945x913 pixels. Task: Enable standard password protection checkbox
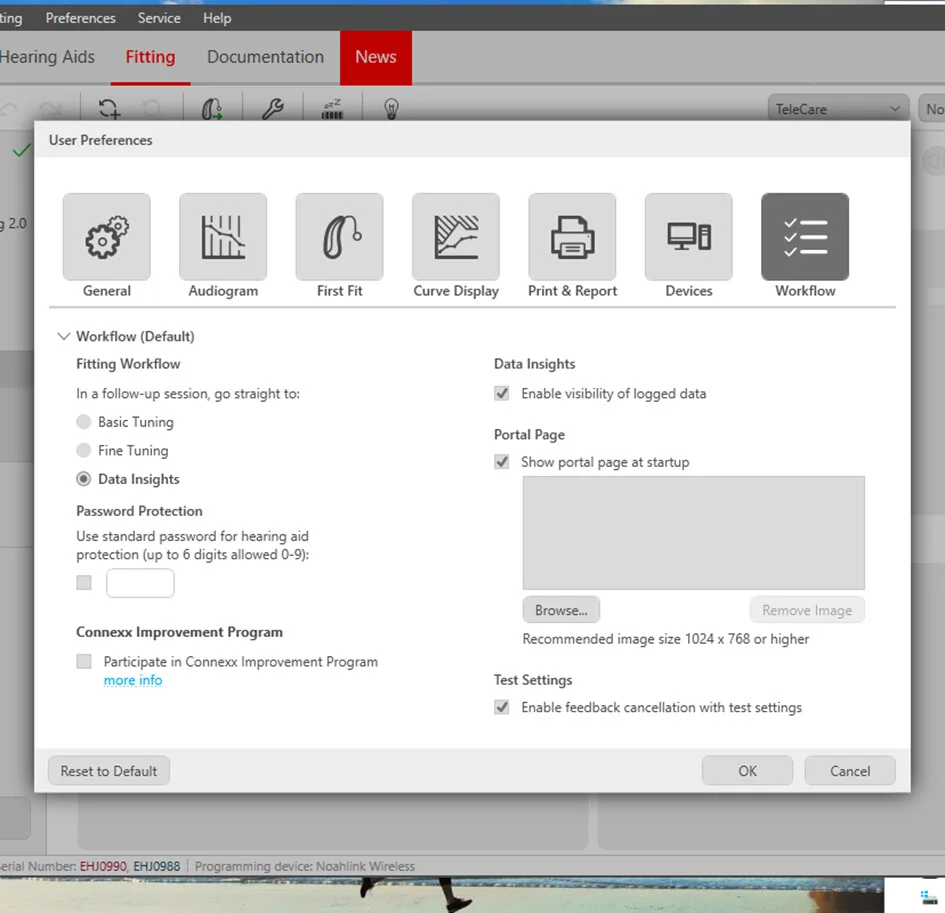[x=84, y=583]
